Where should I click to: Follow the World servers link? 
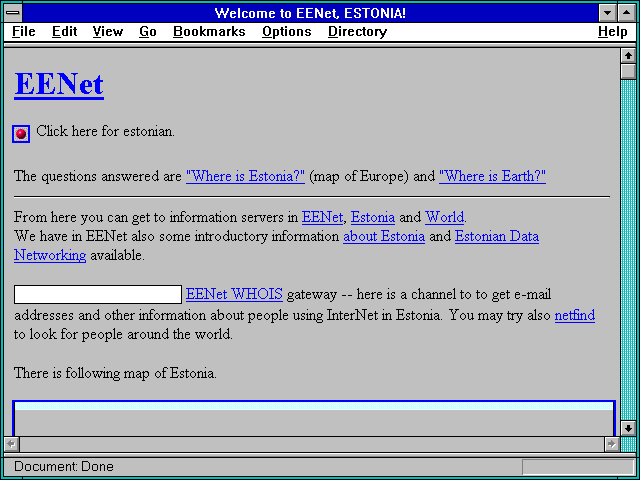[x=444, y=217]
